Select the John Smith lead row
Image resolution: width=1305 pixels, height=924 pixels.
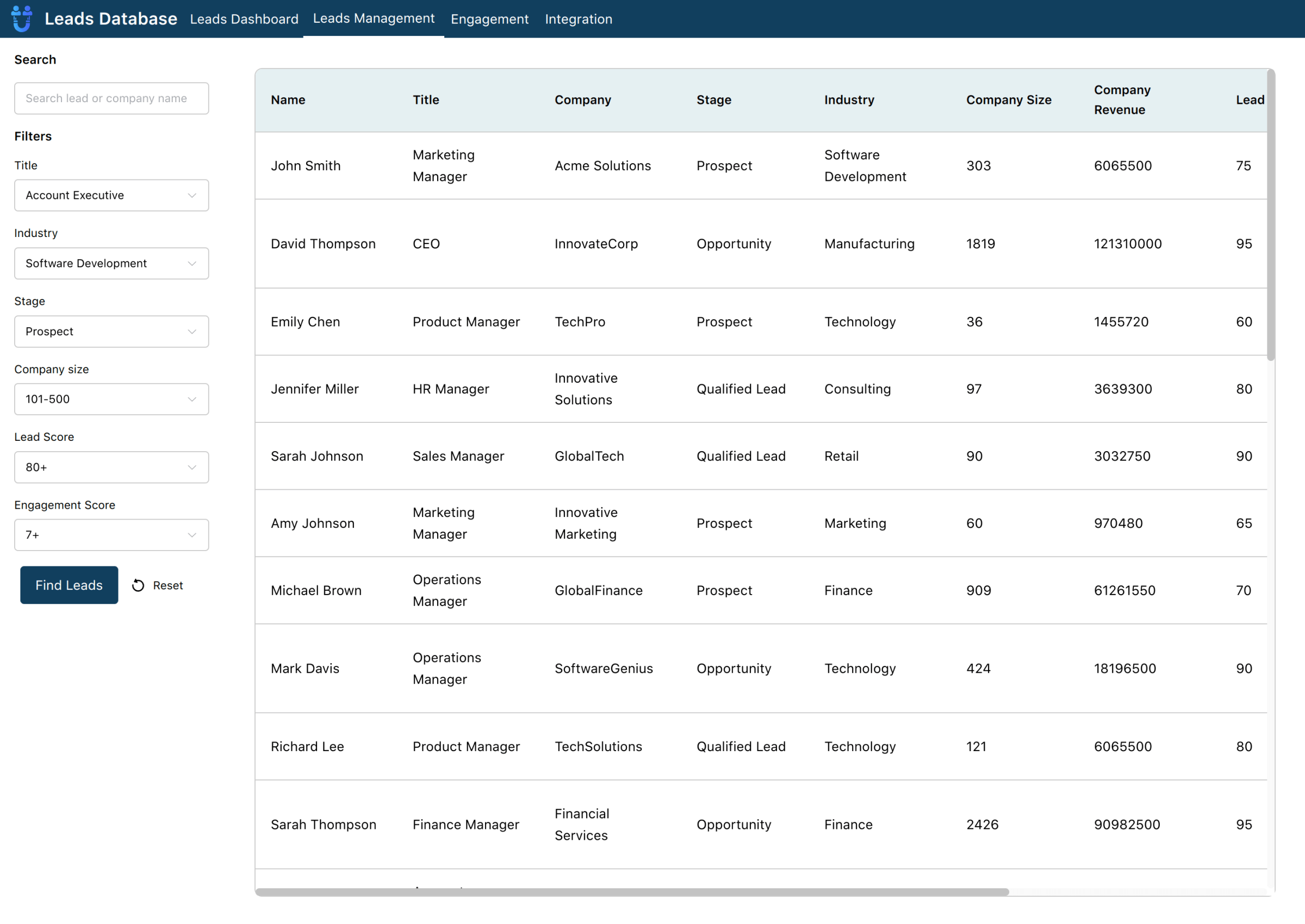(626, 166)
